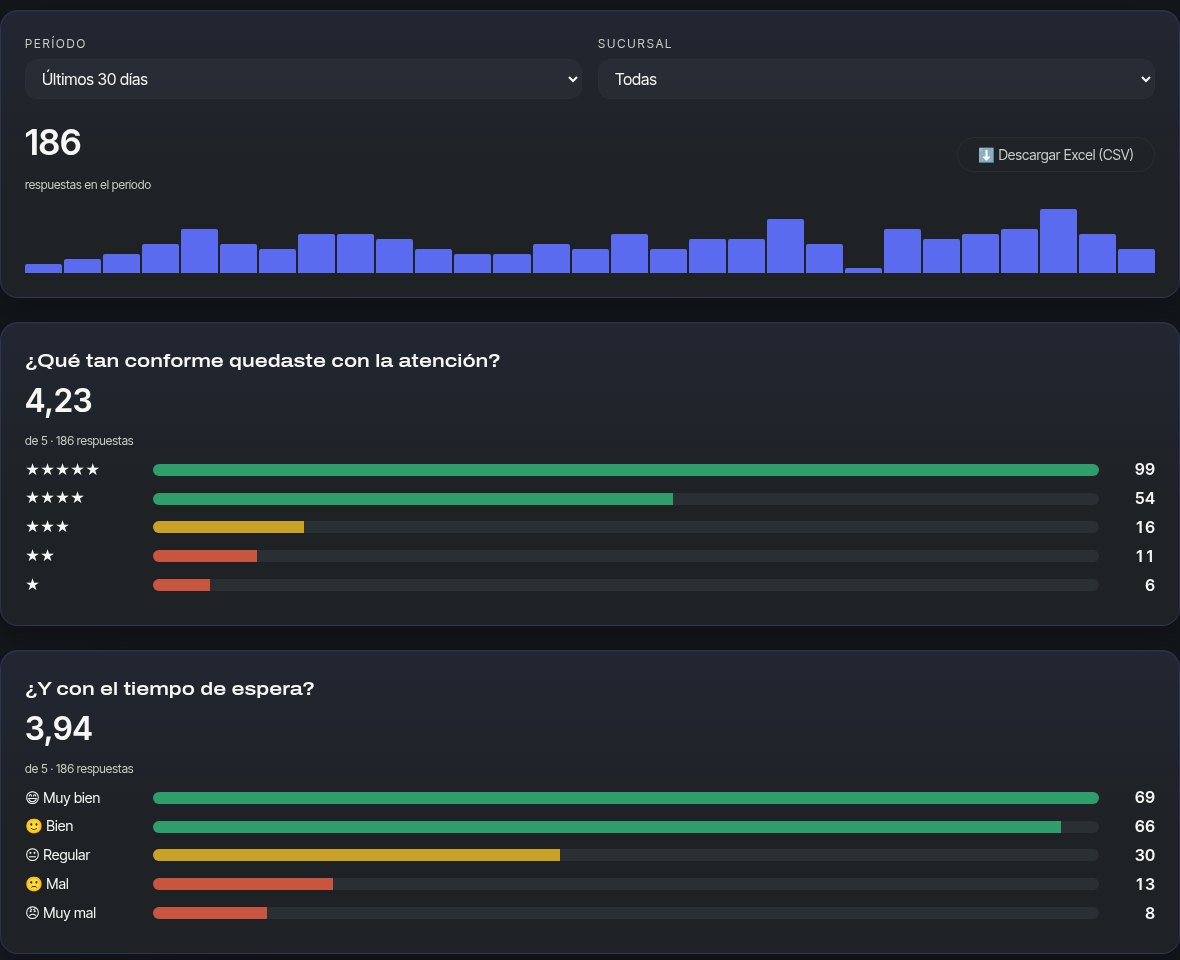This screenshot has width=1180, height=960.
Task: Click the Muy bien count 69
Action: [1145, 797]
